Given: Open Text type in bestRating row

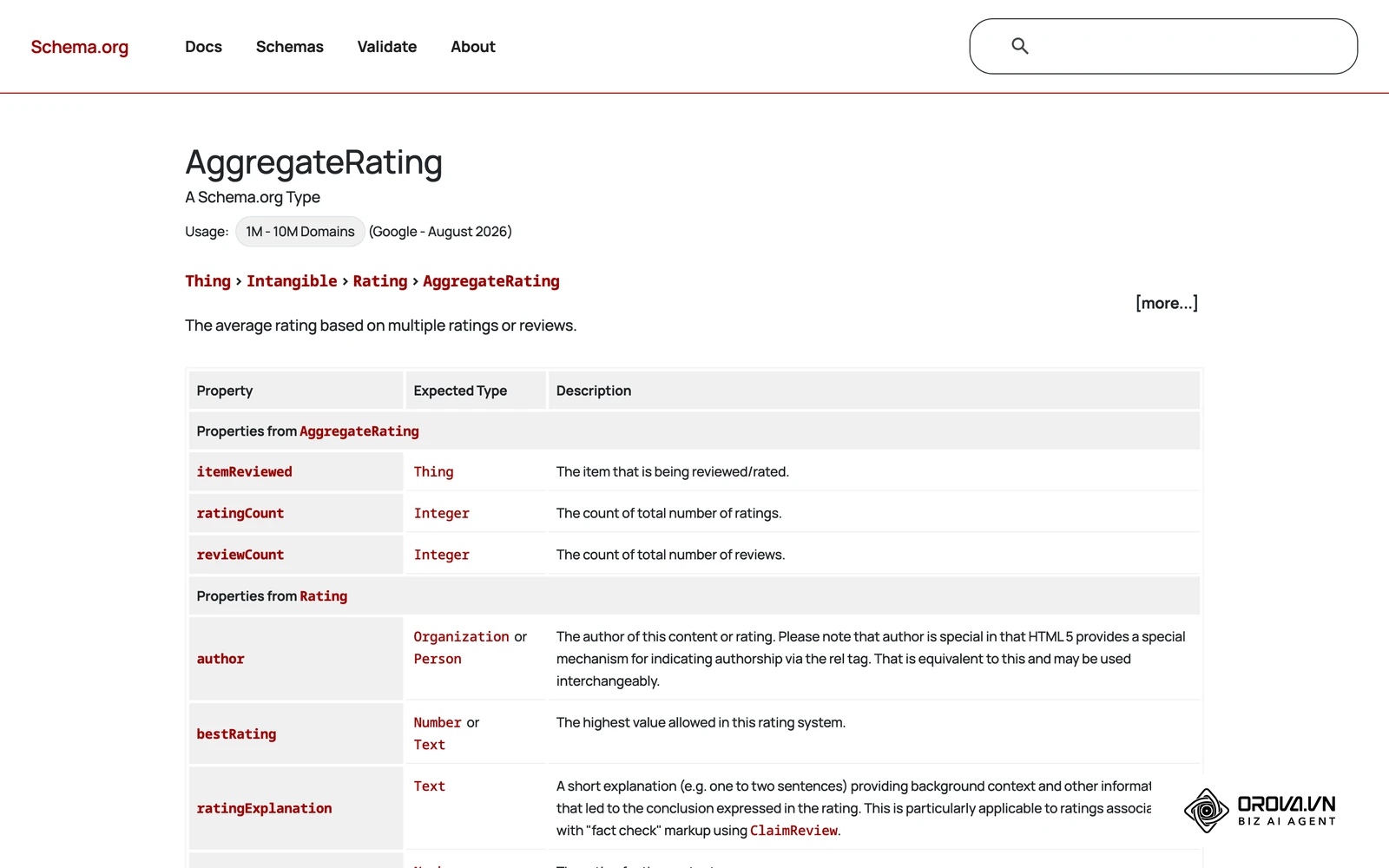Looking at the screenshot, I should click(x=430, y=745).
